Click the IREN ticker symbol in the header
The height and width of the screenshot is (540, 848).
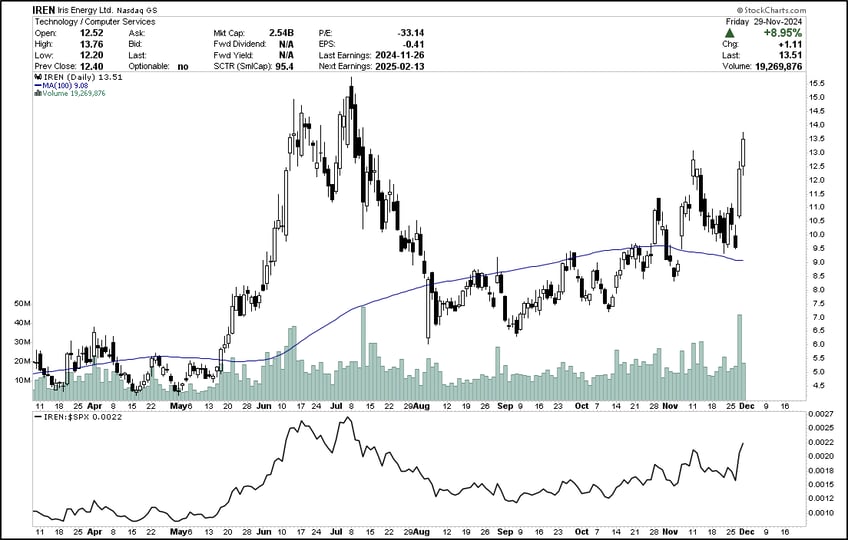[x=44, y=10]
